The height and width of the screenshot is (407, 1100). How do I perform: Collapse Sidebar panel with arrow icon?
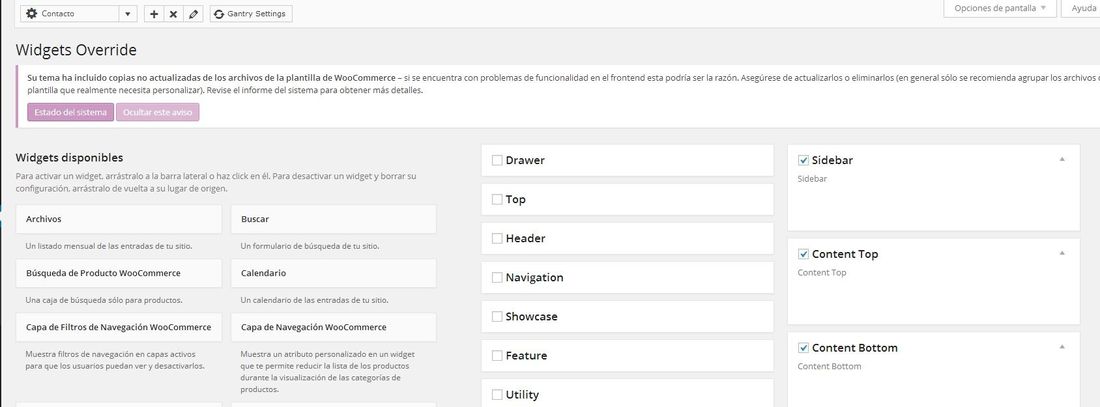[x=1062, y=159]
